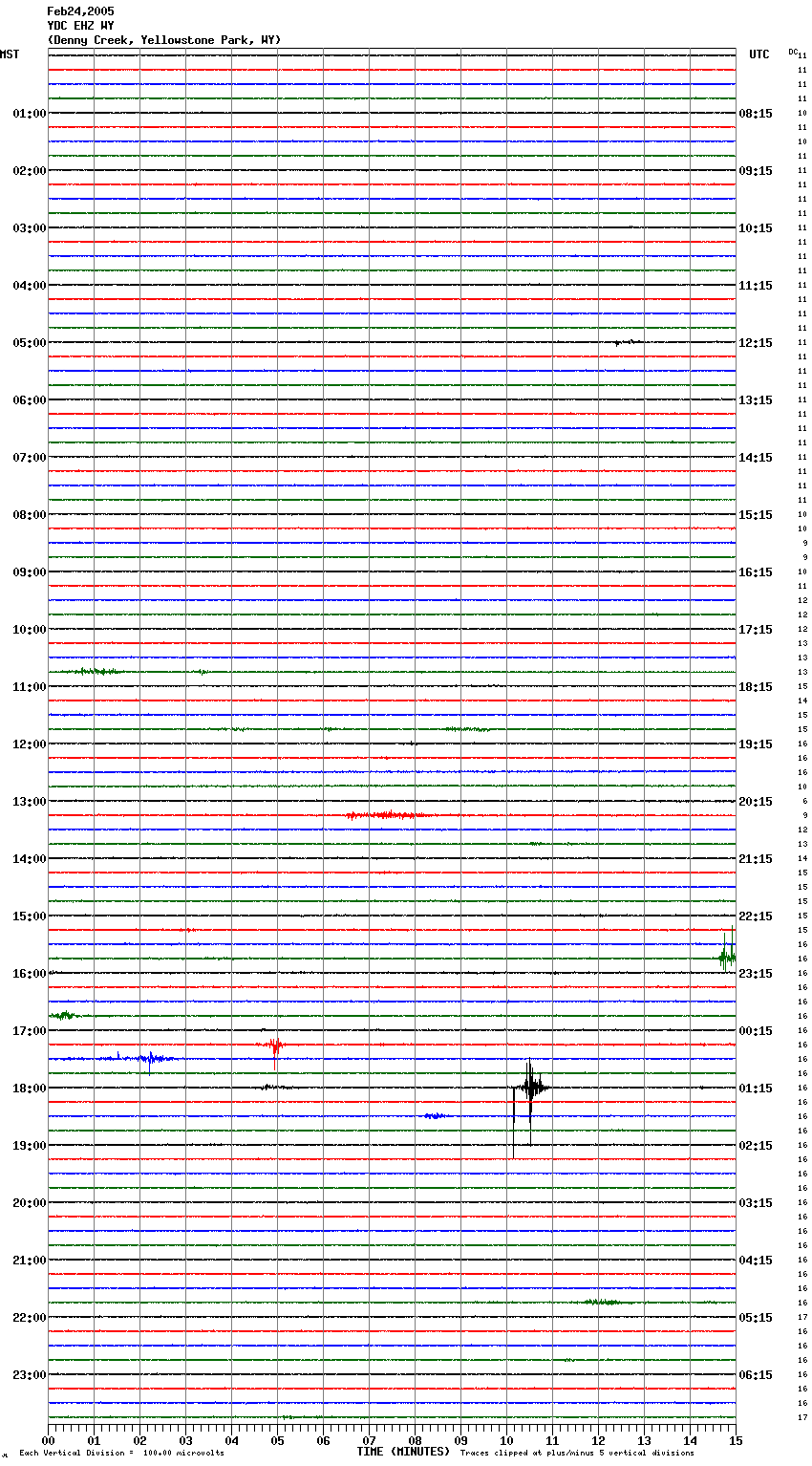The image size is (812, 1466).
Task: Select the '08:00' MST hour label
Action: click(30, 515)
